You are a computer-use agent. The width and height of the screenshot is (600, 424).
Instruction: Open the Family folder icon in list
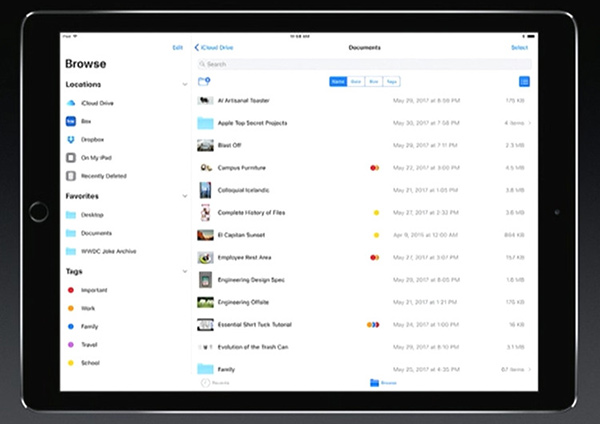click(205, 369)
